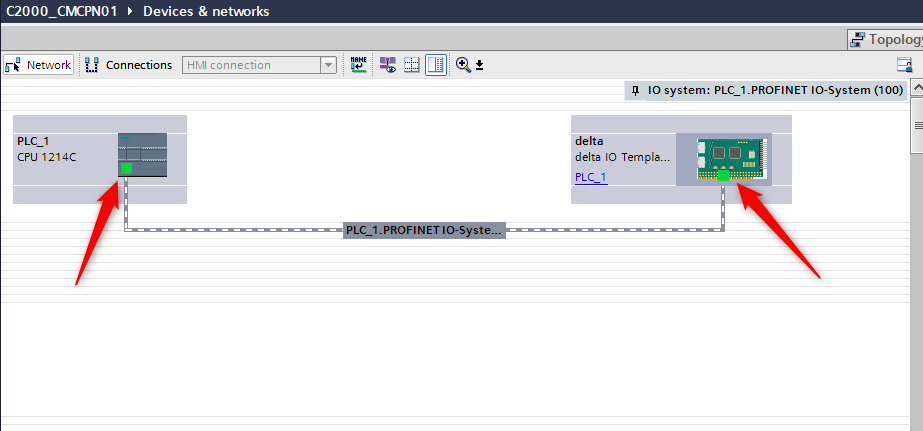Viewport: 923px width, 431px height.
Task: Toggle the highlighted view layout icon
Action: click(x=436, y=65)
